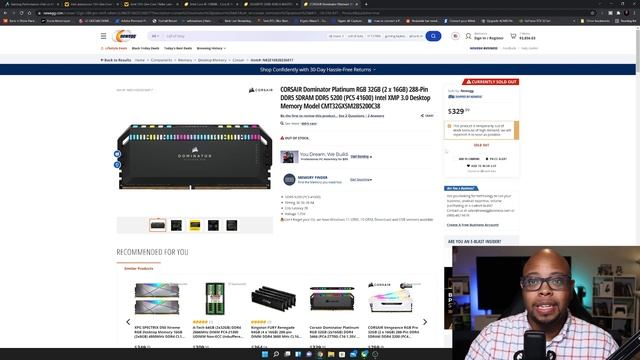
Task: Click the Home breadcrumb link
Action: click(x=140, y=60)
